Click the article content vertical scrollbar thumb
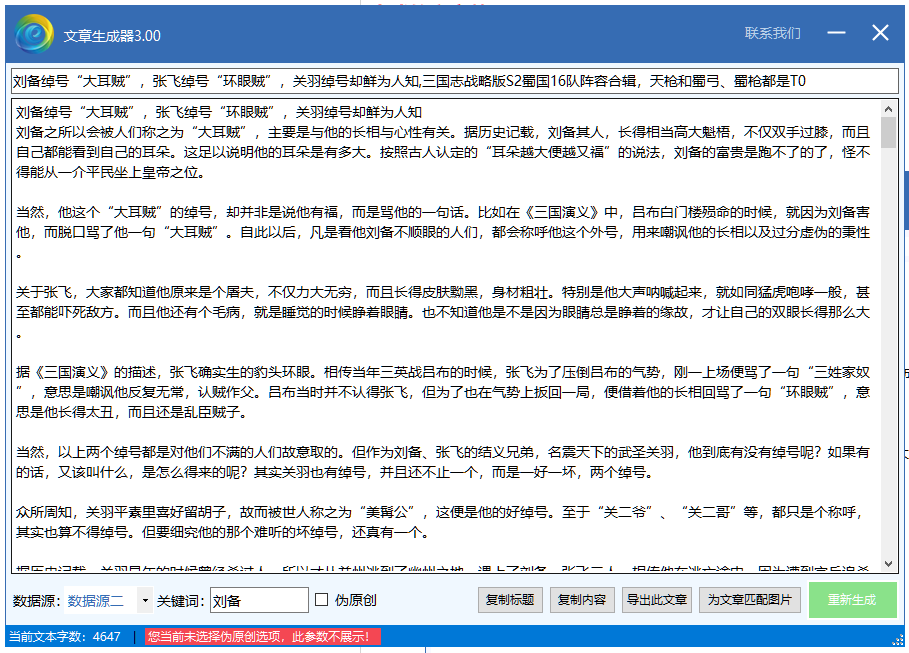909x653 pixels. [x=888, y=132]
